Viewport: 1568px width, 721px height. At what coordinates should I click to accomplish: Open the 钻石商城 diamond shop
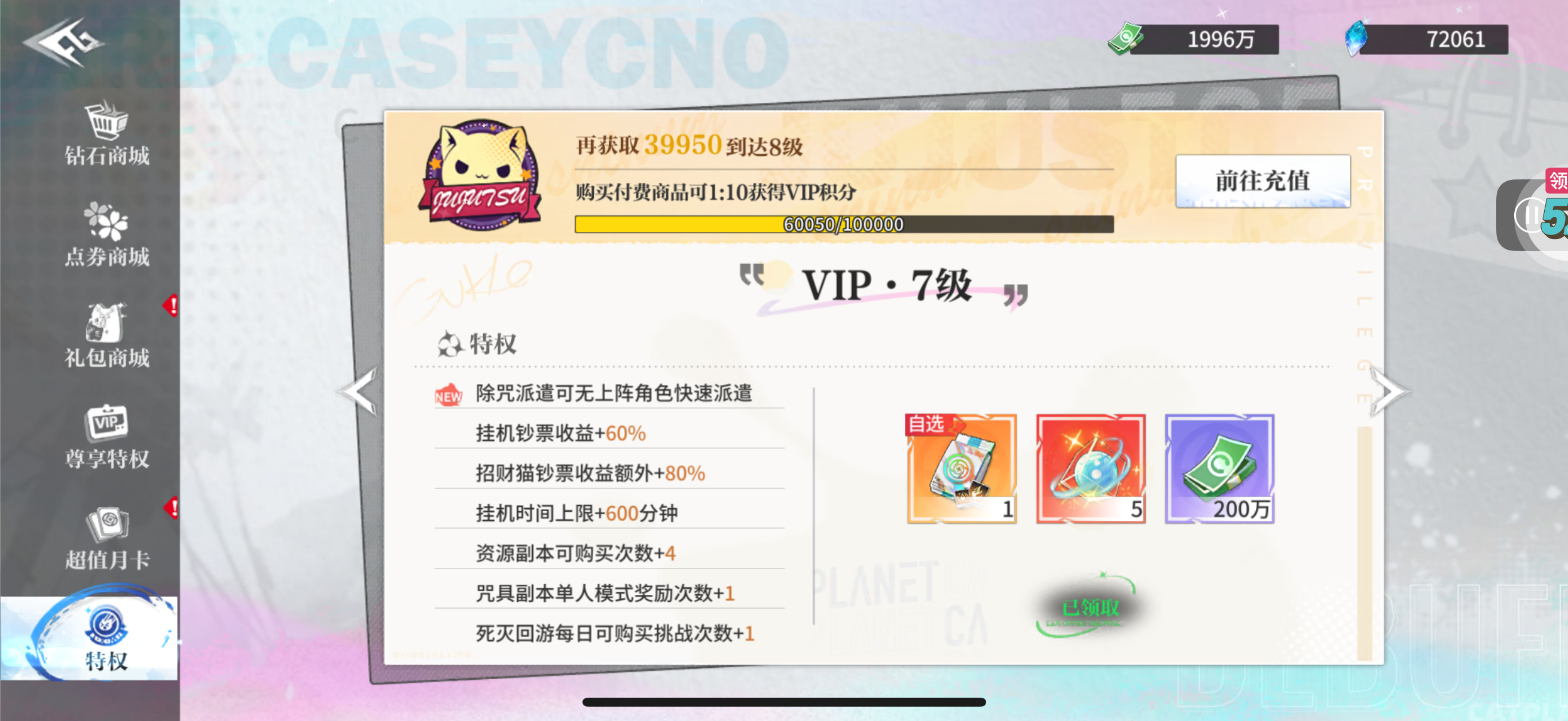click(x=106, y=134)
